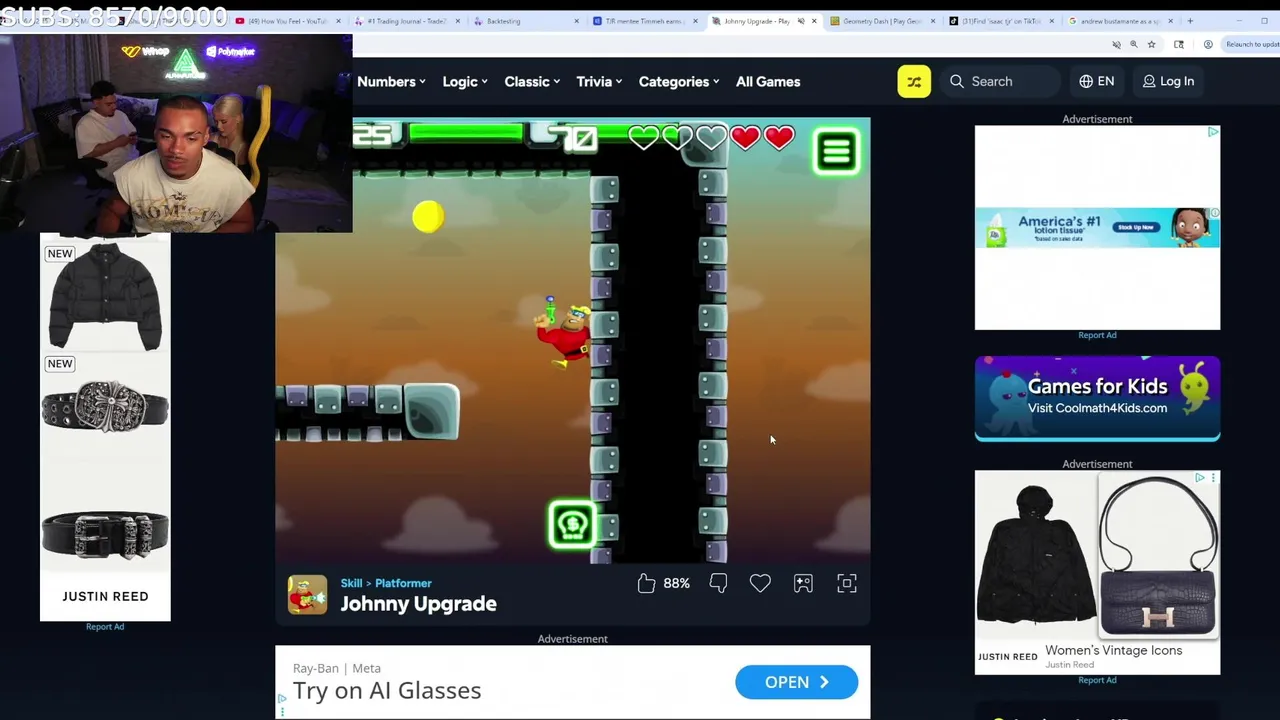The width and height of the screenshot is (1280, 720).
Task: Click the green health bar in game
Action: pyautogui.click(x=465, y=133)
